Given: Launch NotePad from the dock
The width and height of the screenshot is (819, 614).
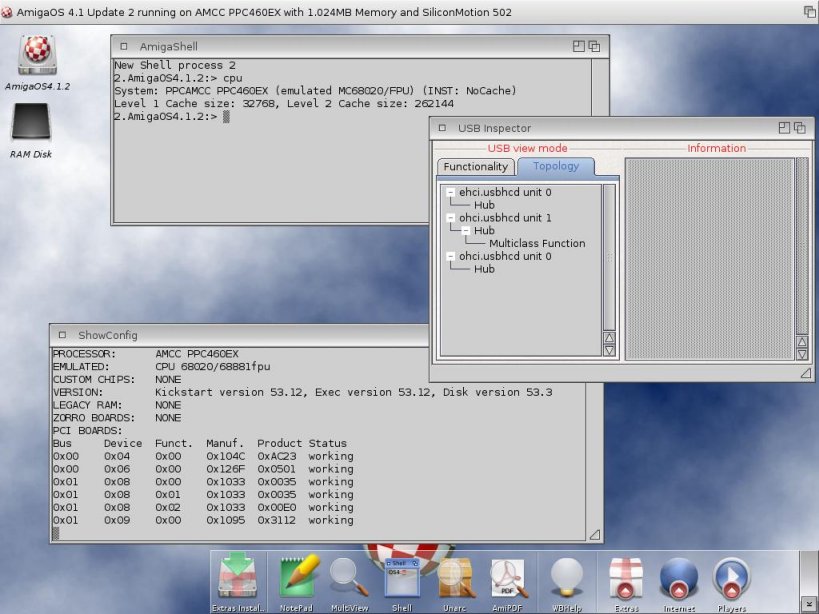Looking at the screenshot, I should point(298,578).
